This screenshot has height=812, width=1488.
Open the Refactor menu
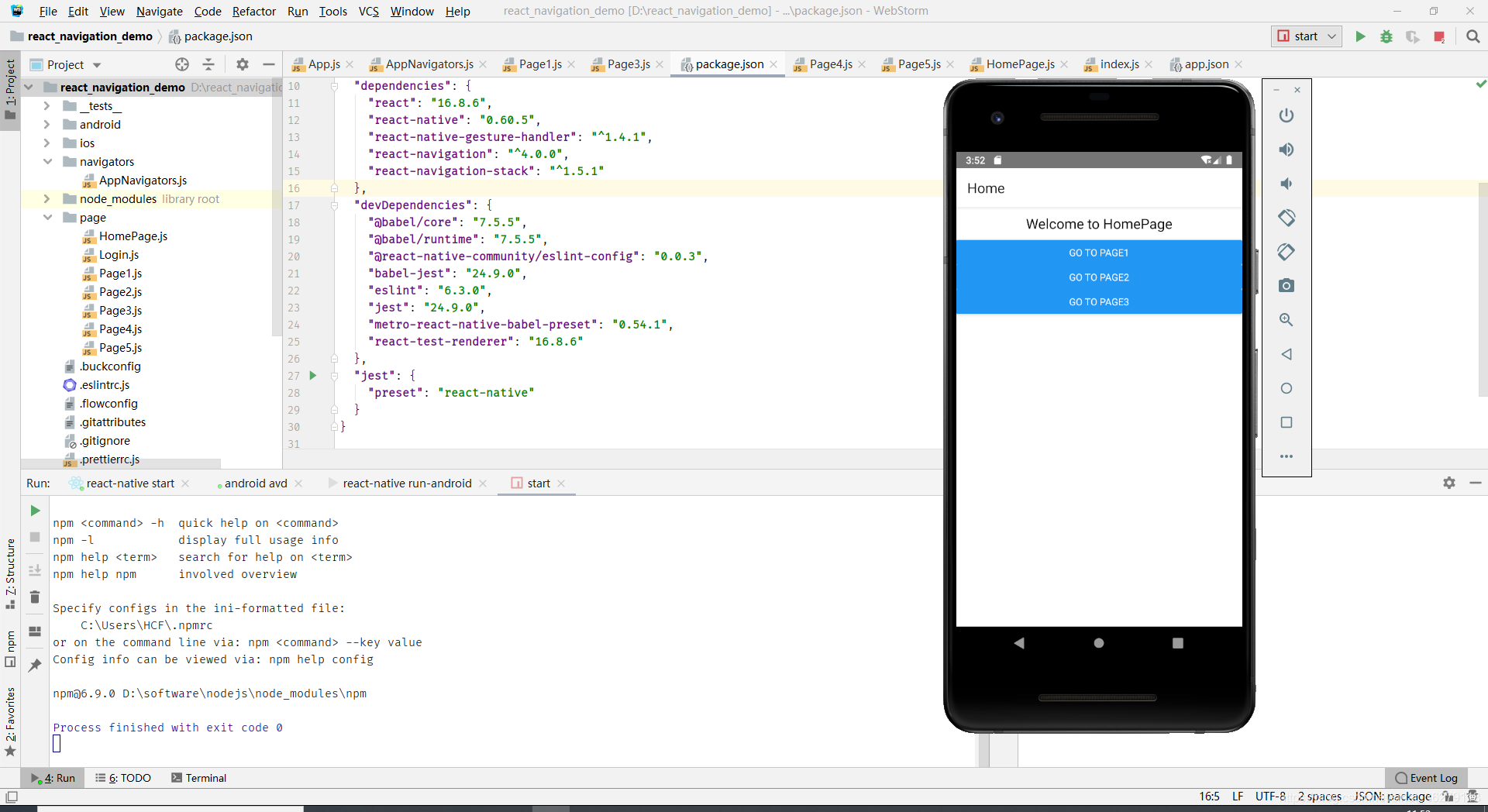pyautogui.click(x=253, y=11)
